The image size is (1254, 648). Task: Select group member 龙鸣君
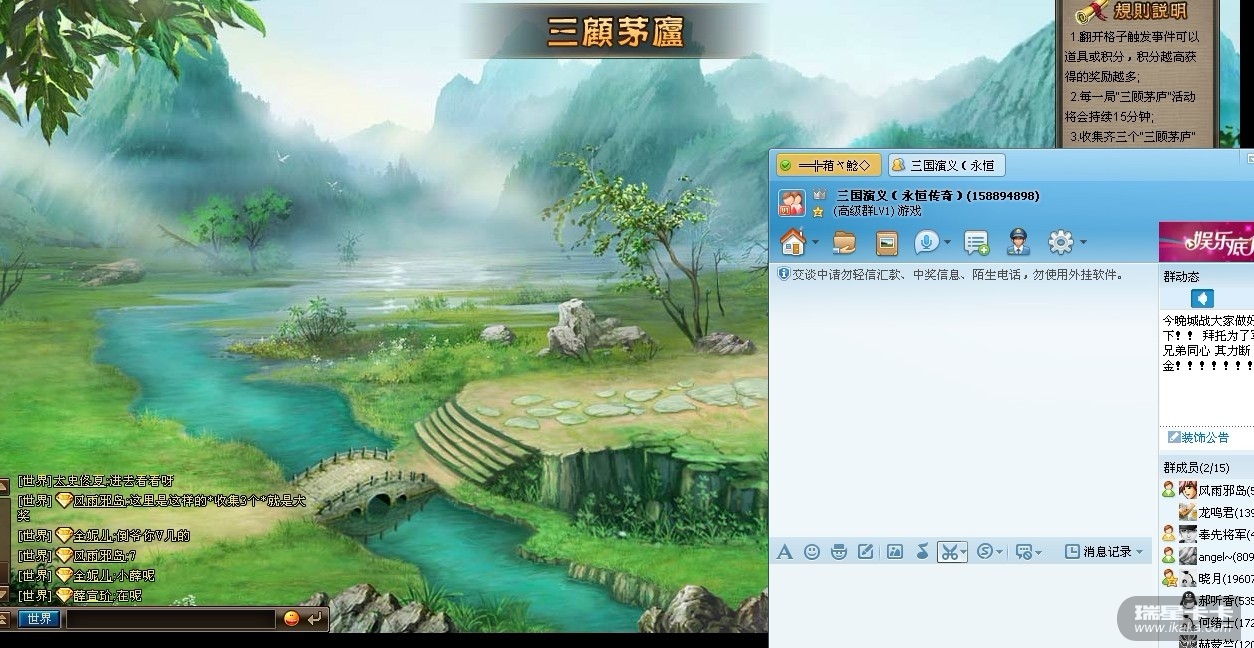click(1207, 512)
